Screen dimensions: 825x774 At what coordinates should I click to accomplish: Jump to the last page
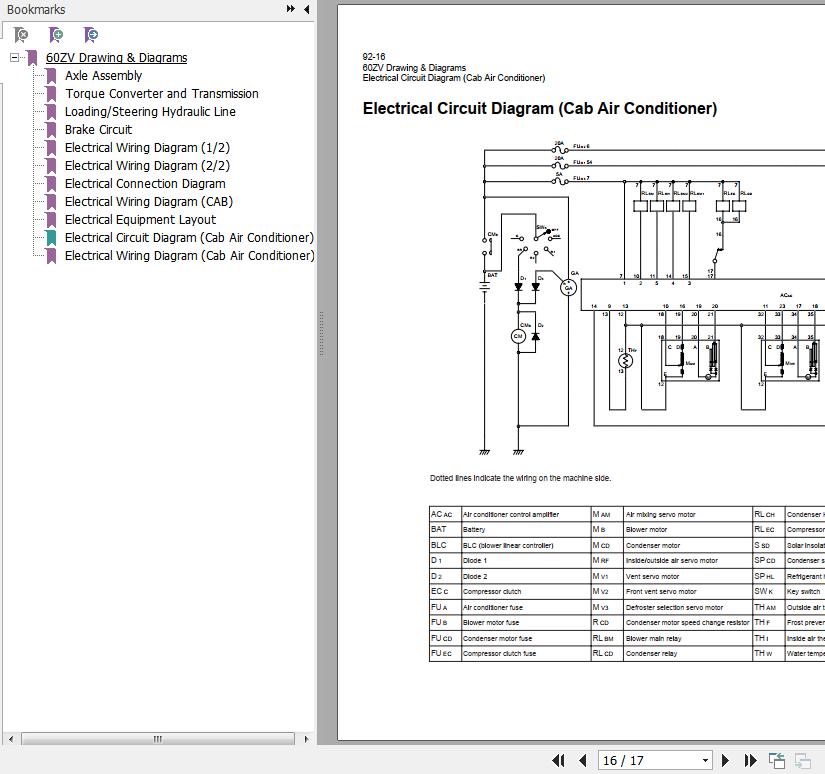point(749,761)
